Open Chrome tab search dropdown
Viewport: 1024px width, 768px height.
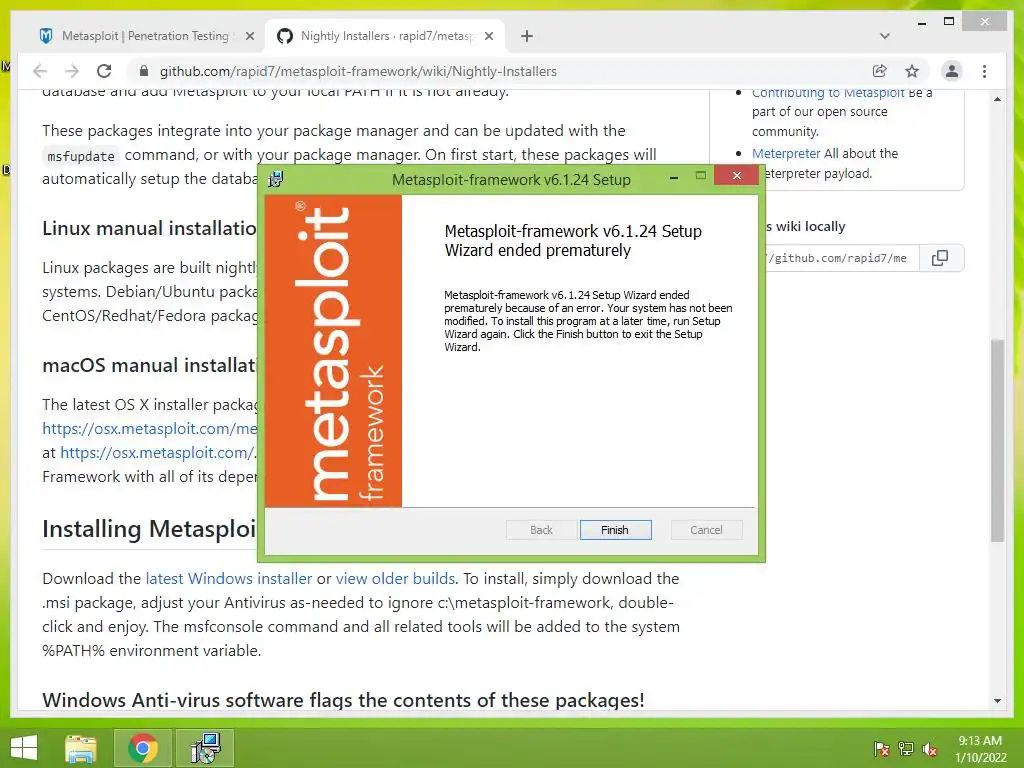(x=885, y=36)
